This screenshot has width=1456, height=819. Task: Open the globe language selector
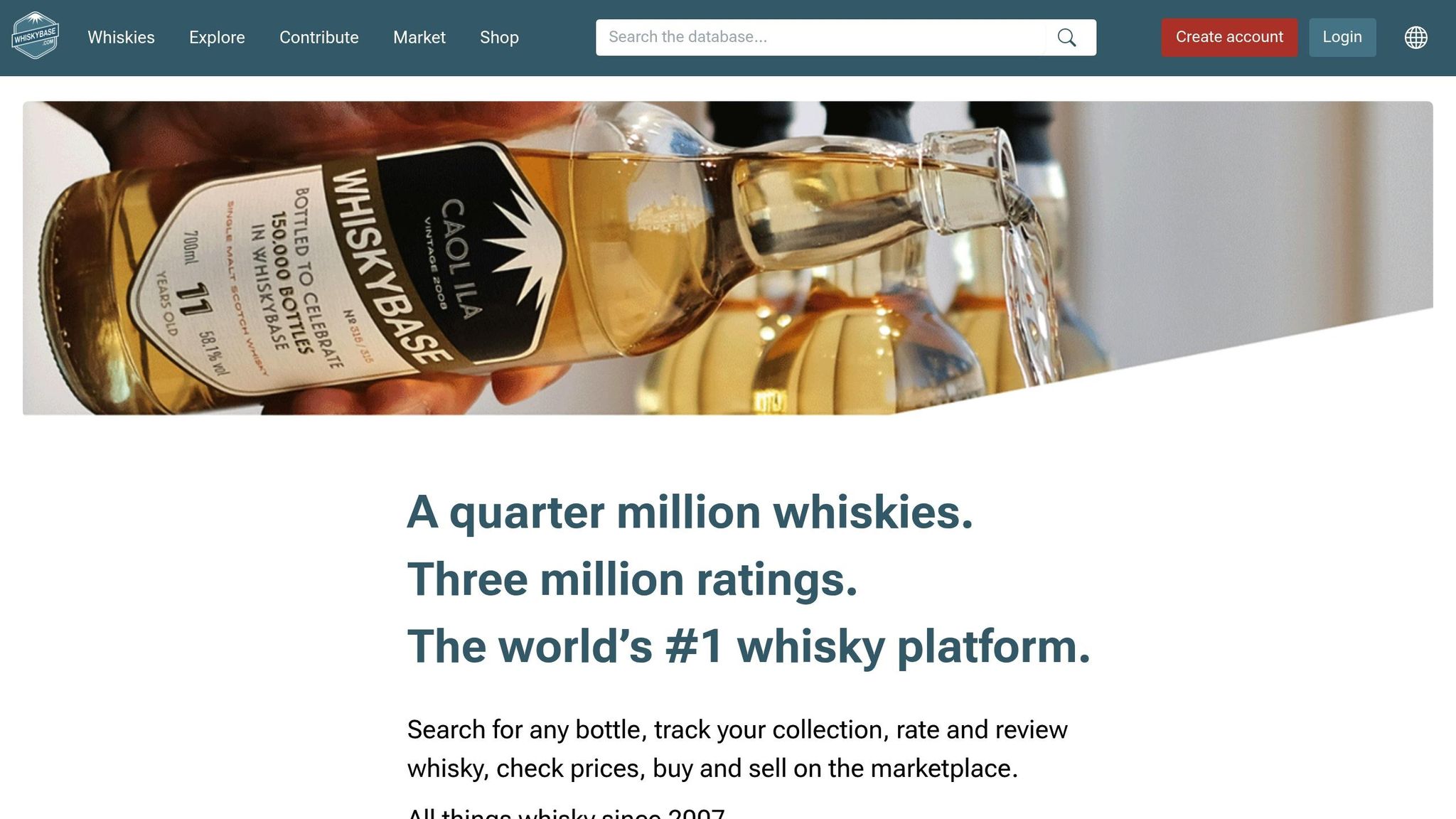tap(1415, 37)
